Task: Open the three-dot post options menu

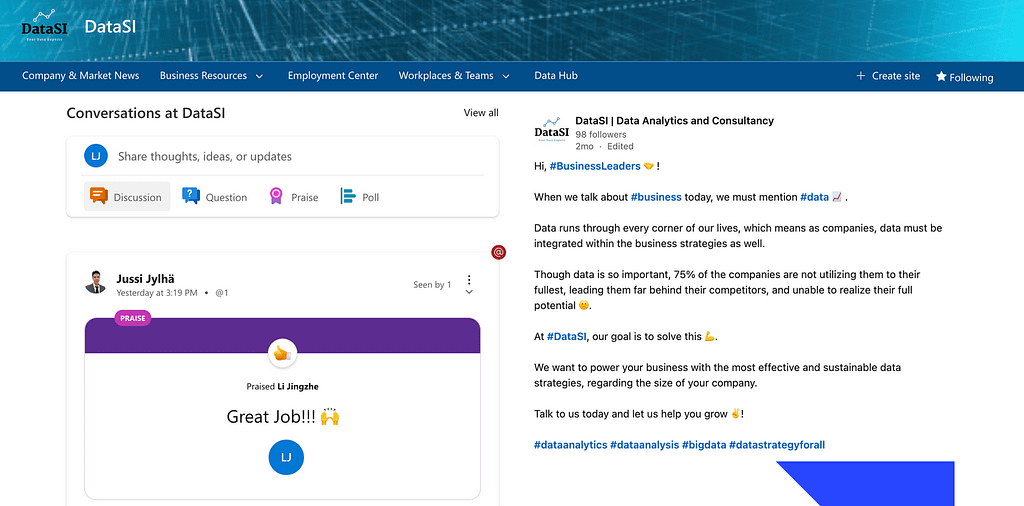Action: coord(469,280)
